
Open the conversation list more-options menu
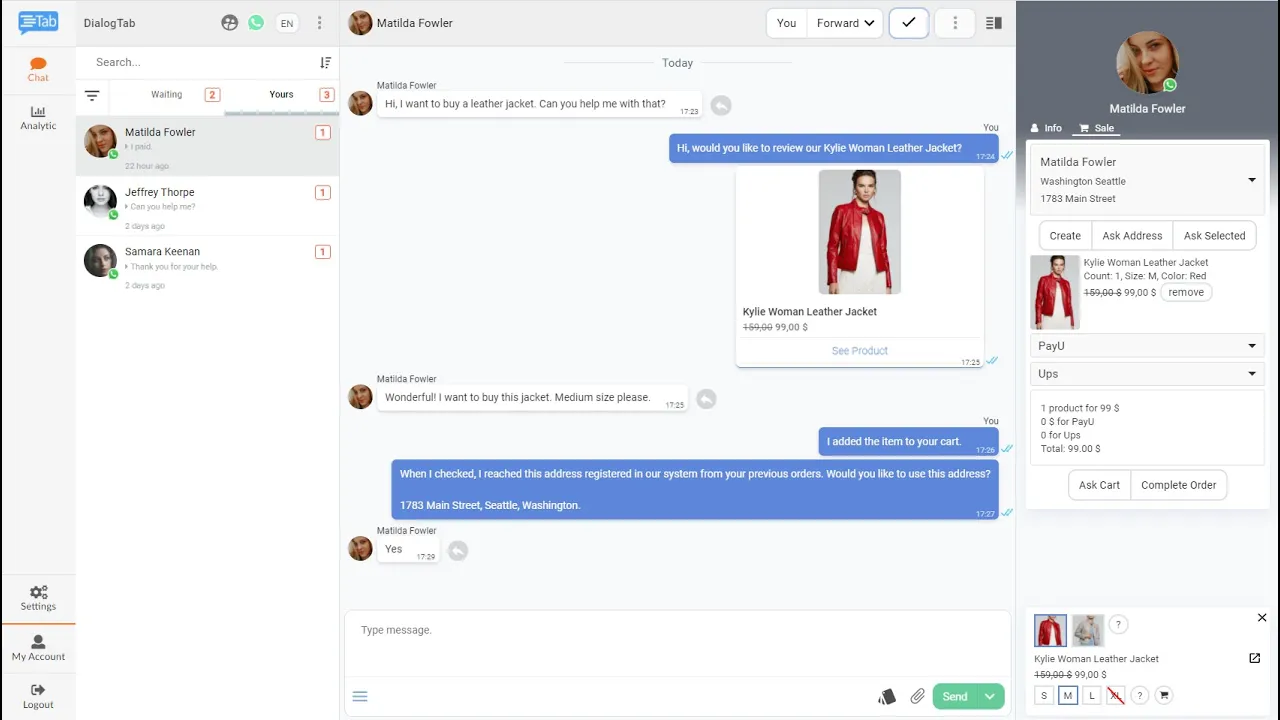tap(319, 23)
